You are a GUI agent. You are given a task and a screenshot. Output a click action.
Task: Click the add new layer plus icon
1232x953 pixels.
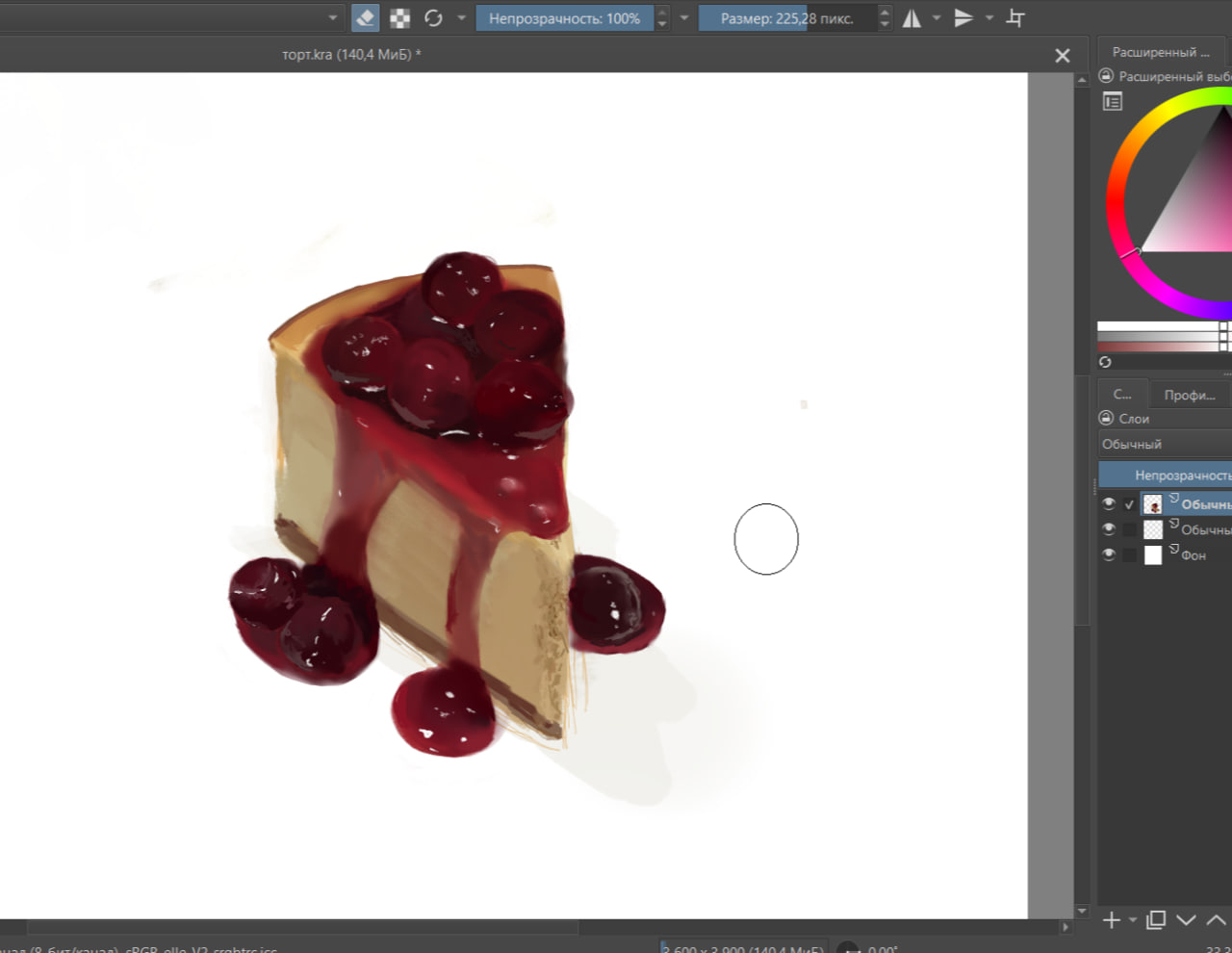1111,920
